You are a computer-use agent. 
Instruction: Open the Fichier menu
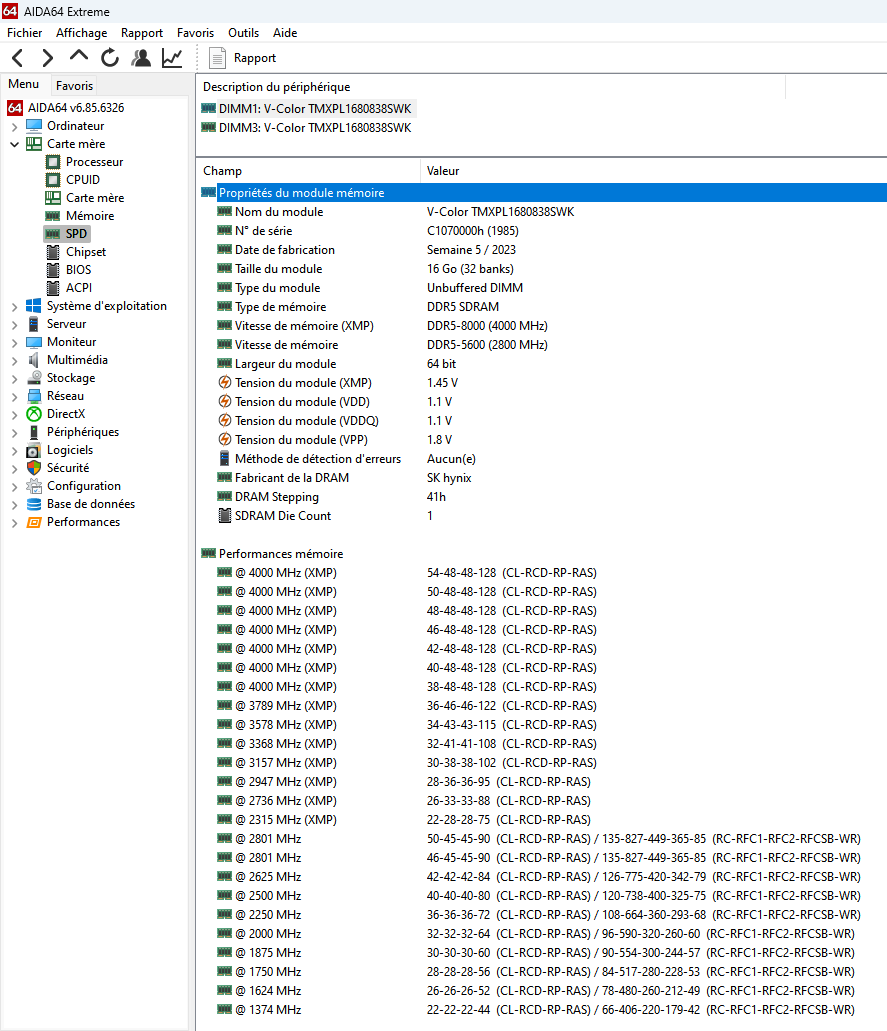tap(24, 33)
